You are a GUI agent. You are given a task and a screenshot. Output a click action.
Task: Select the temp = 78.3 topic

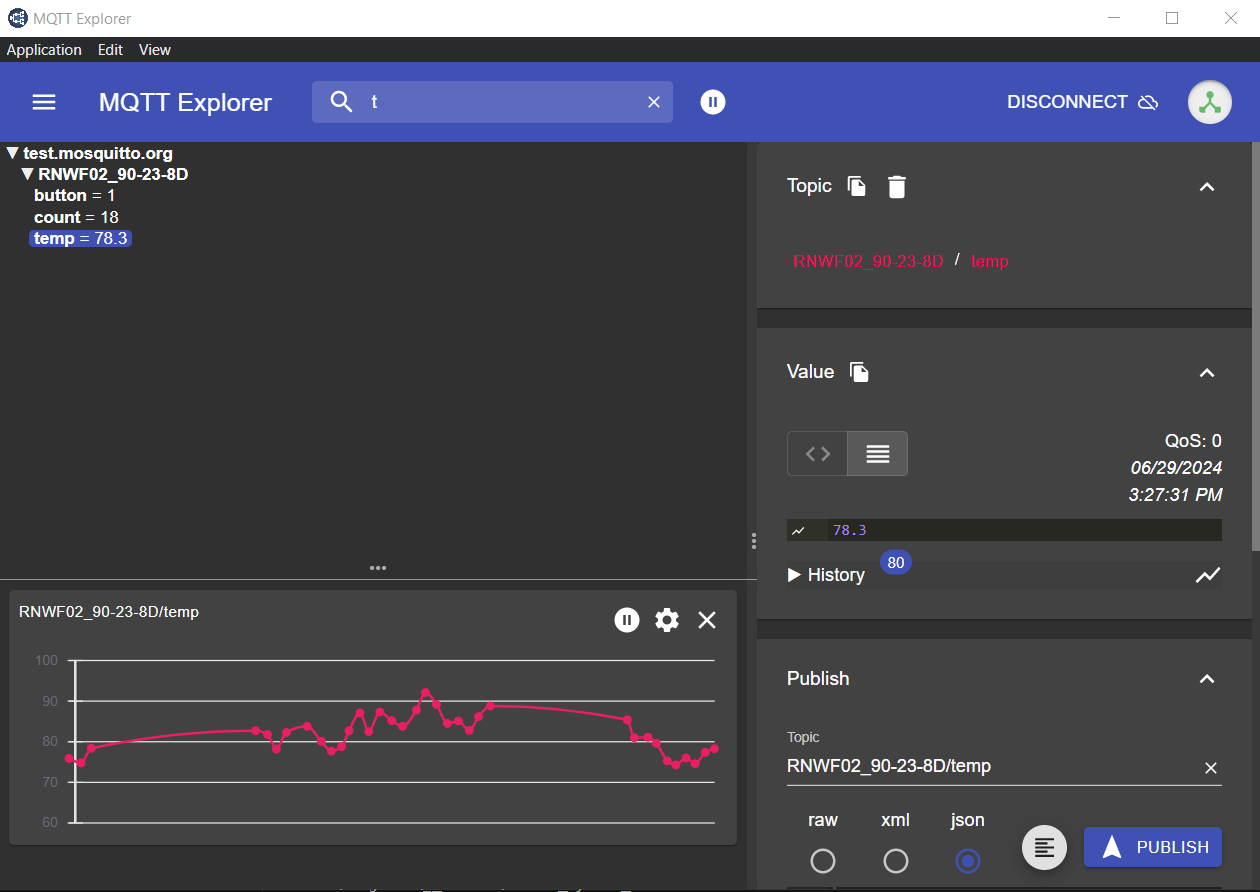coord(81,238)
